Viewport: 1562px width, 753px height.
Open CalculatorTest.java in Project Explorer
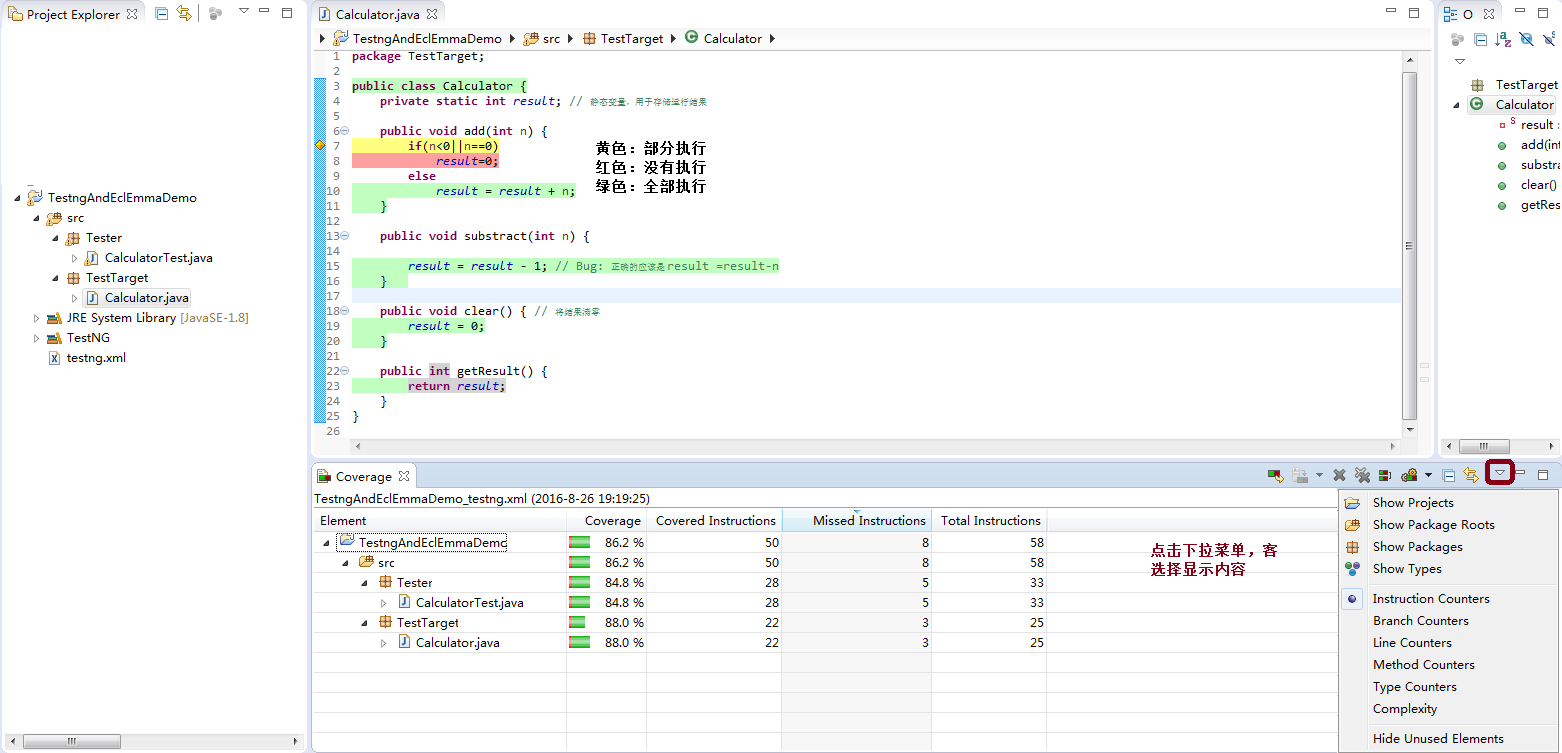[158, 258]
